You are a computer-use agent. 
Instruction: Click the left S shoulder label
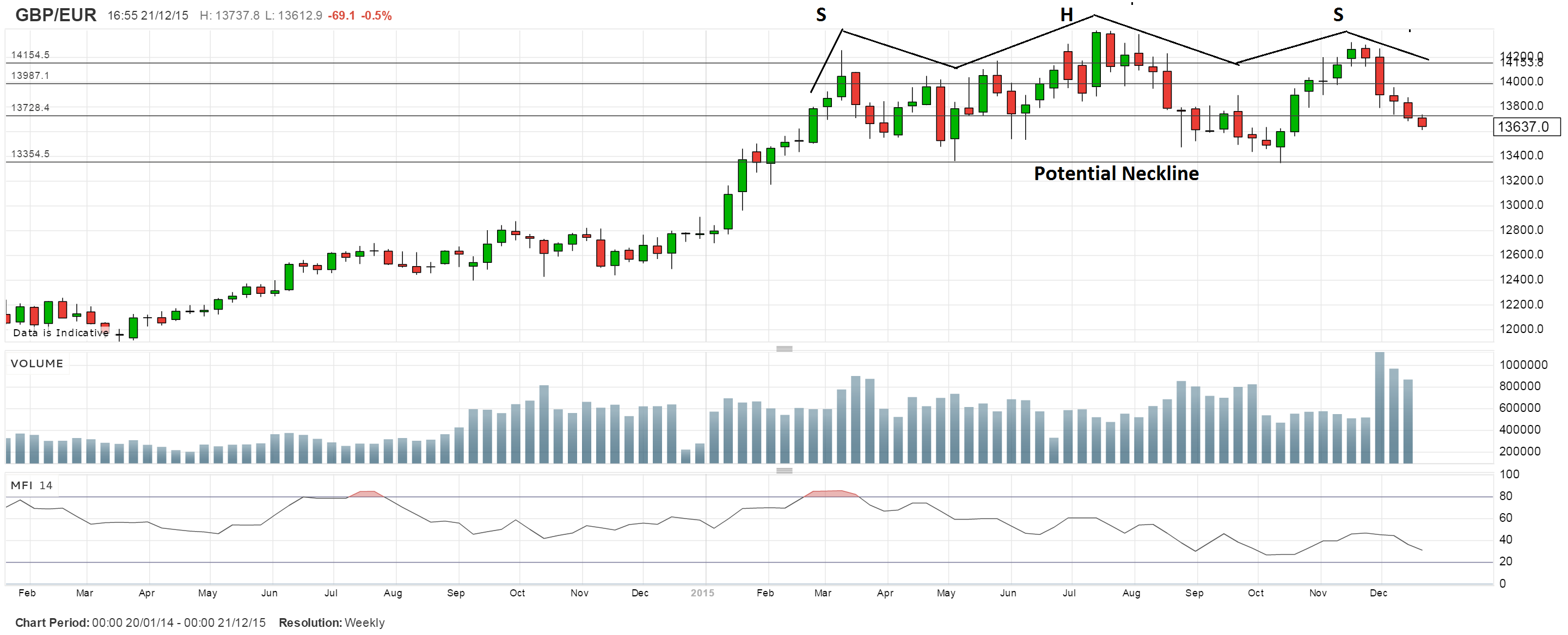click(820, 15)
